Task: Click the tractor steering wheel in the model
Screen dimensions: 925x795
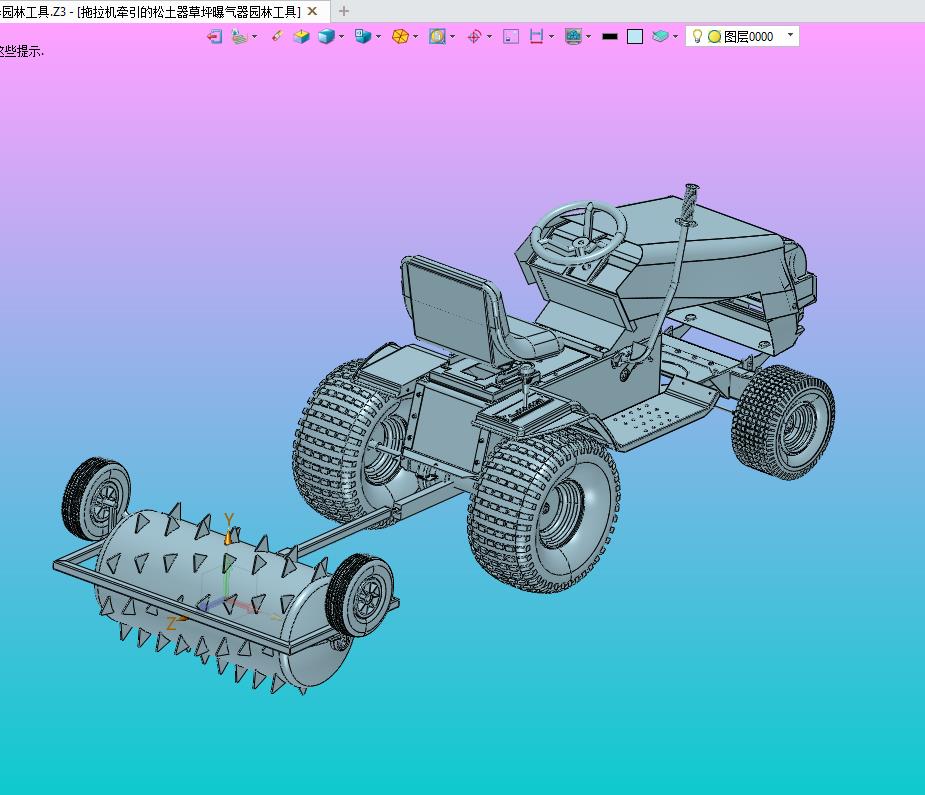Action: coord(579,232)
